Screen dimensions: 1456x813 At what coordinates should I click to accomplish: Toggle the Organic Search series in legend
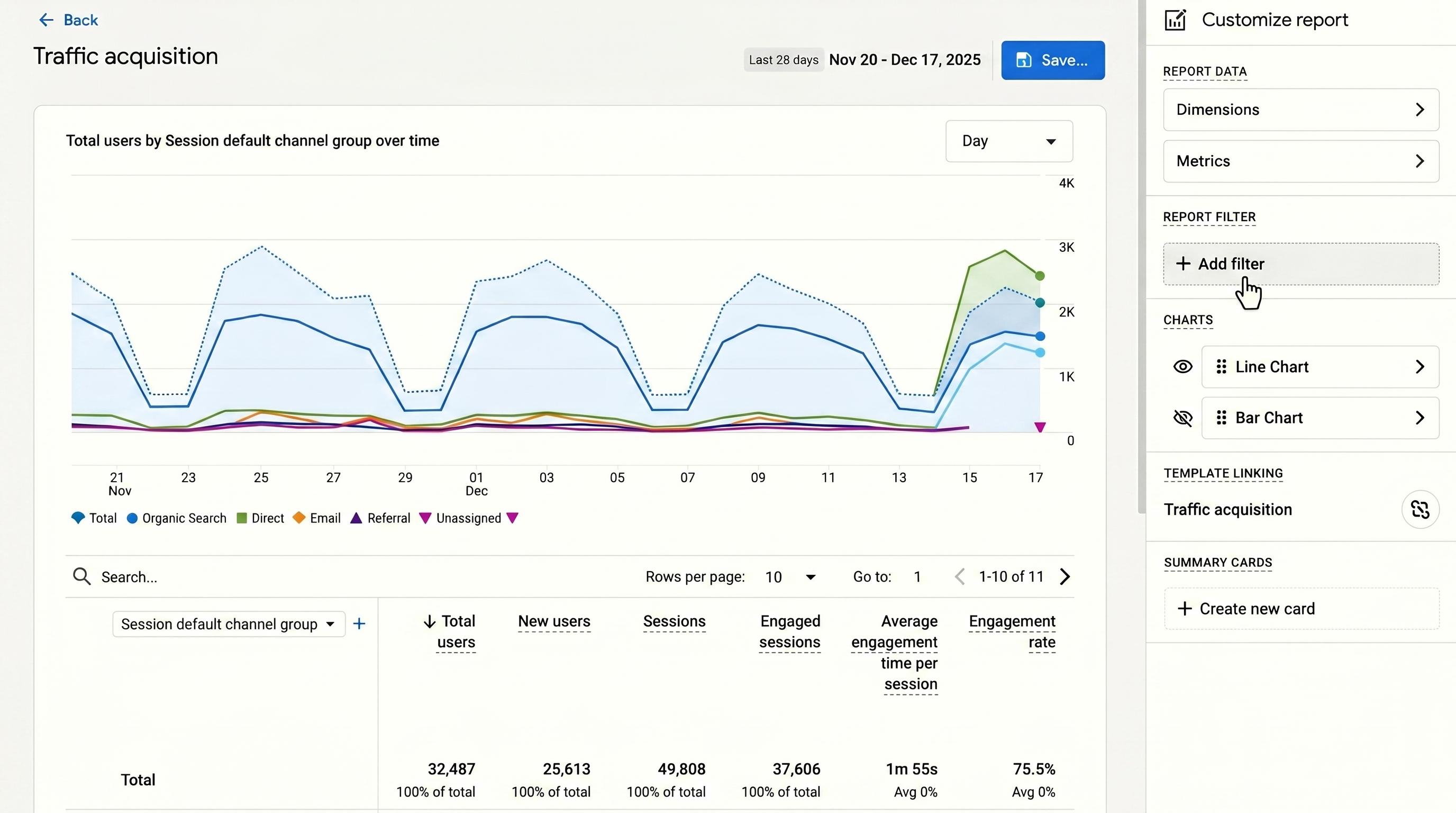click(x=176, y=518)
